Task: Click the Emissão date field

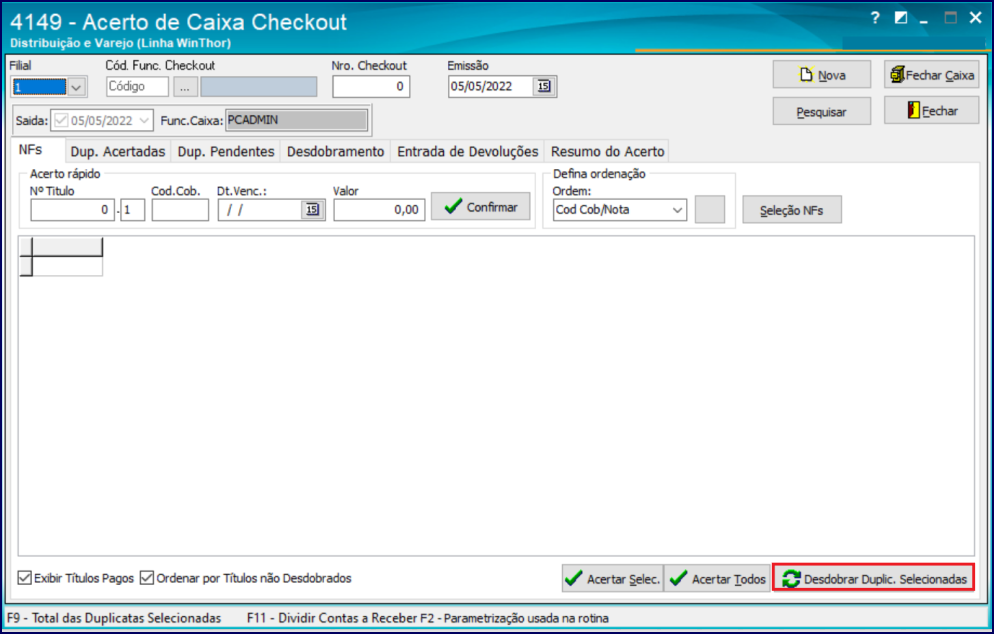Action: [491, 86]
